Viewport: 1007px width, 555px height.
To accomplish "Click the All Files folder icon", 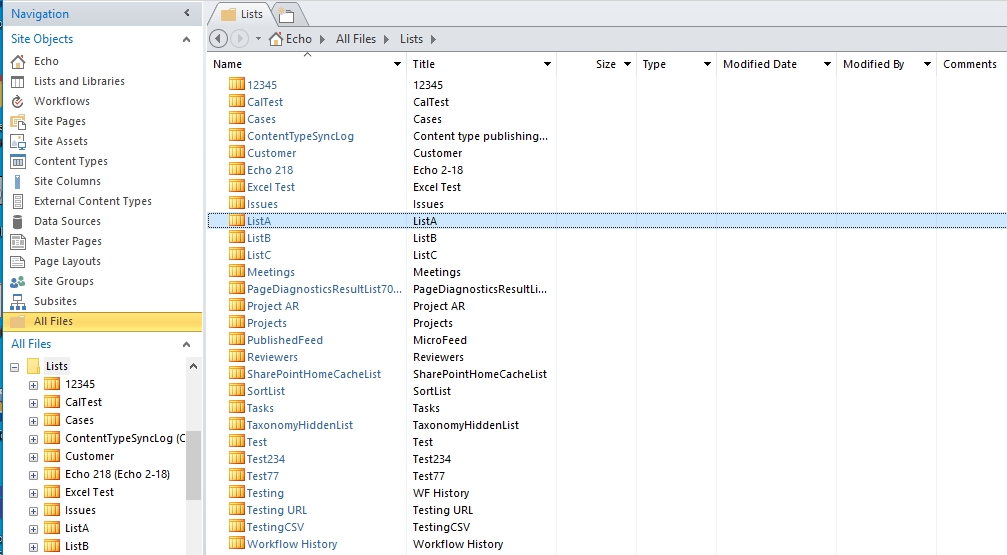I will click(x=18, y=321).
